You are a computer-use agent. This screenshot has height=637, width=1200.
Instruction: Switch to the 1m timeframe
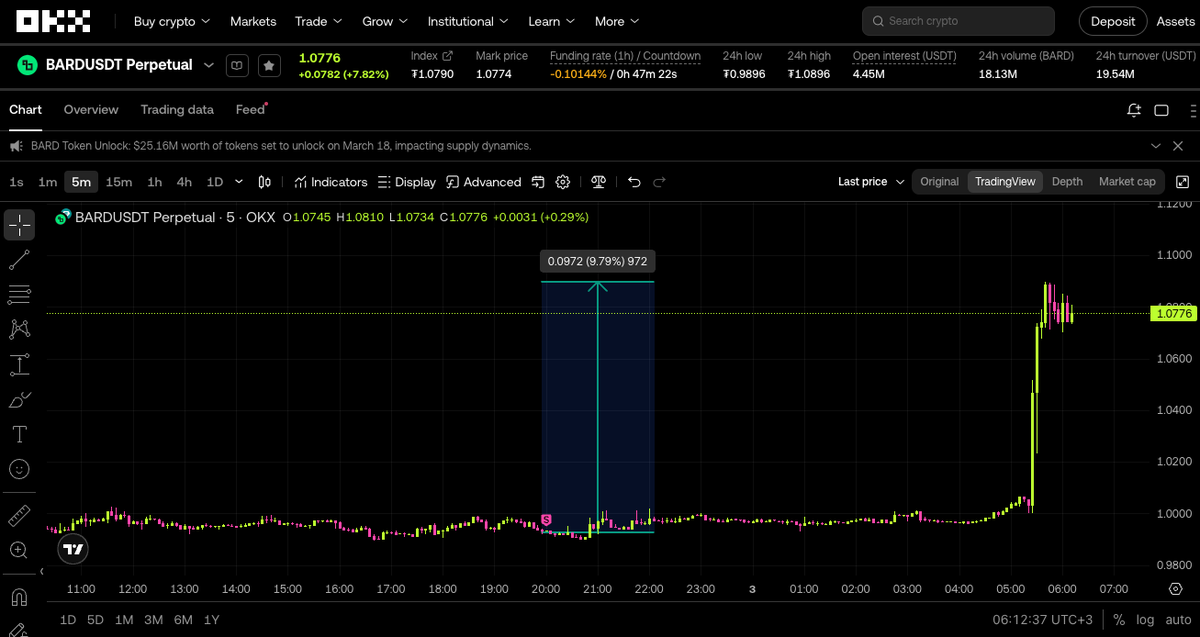[47, 182]
